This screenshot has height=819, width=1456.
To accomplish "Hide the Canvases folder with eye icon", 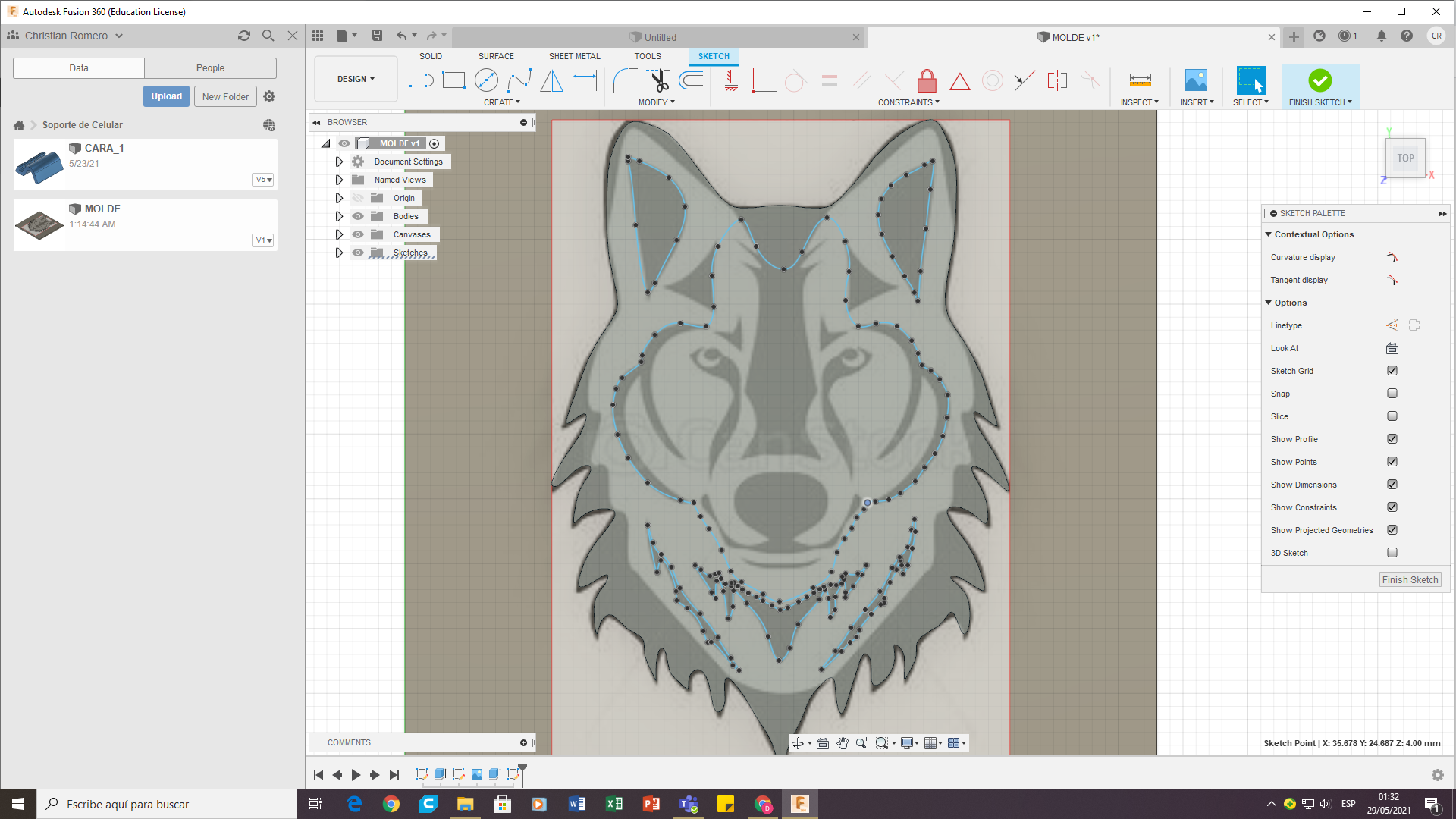I will coord(358,234).
